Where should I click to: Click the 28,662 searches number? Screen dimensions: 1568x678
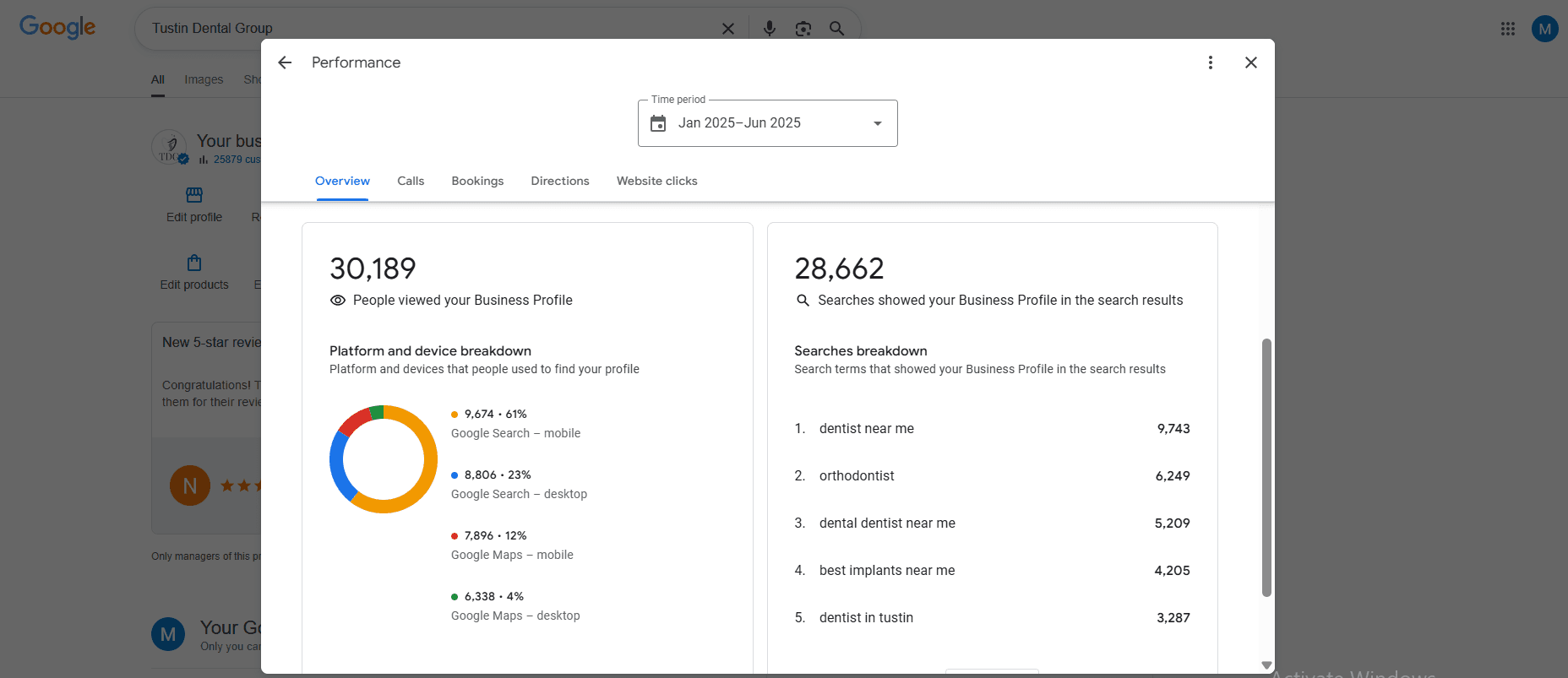(x=839, y=268)
